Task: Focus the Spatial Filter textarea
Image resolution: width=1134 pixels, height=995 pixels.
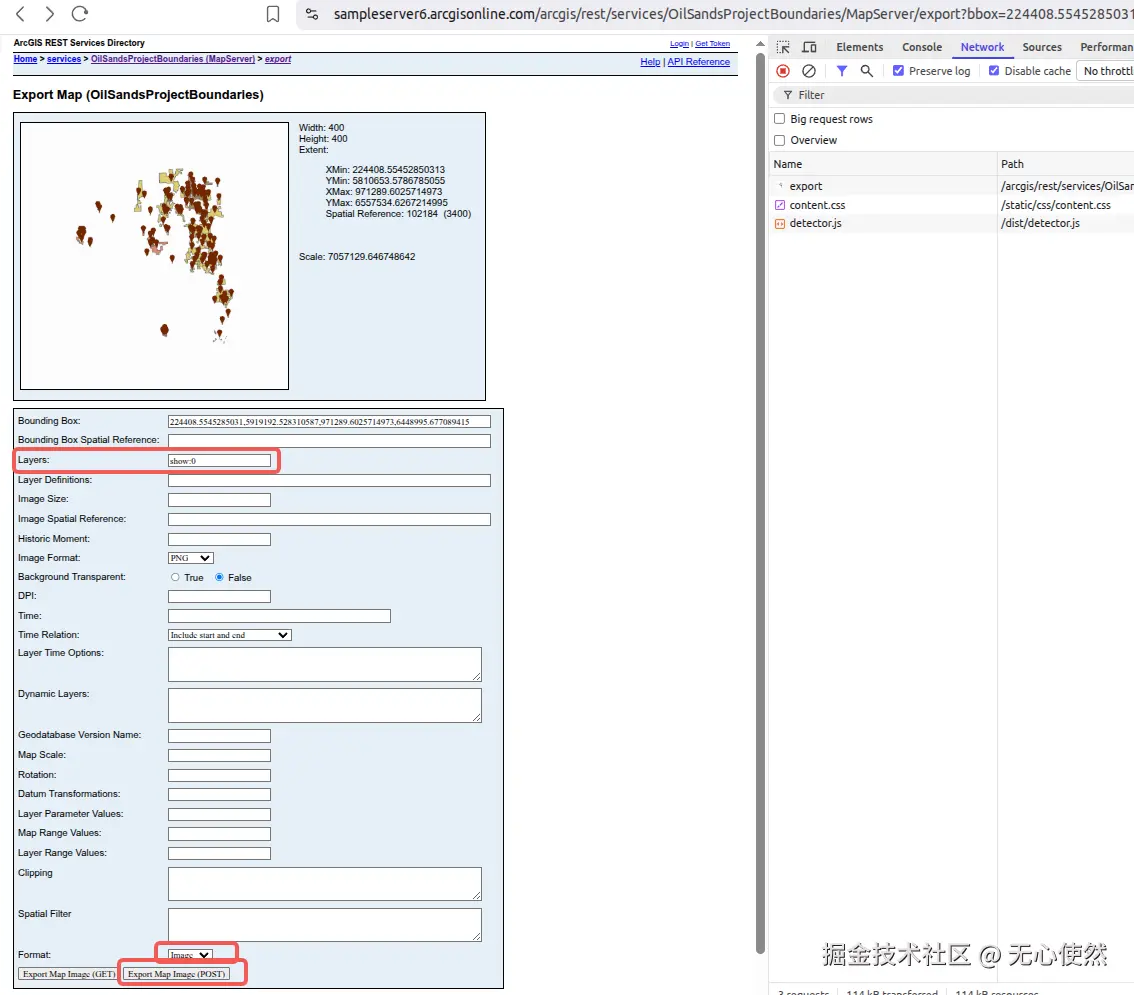Action: pyautogui.click(x=325, y=925)
